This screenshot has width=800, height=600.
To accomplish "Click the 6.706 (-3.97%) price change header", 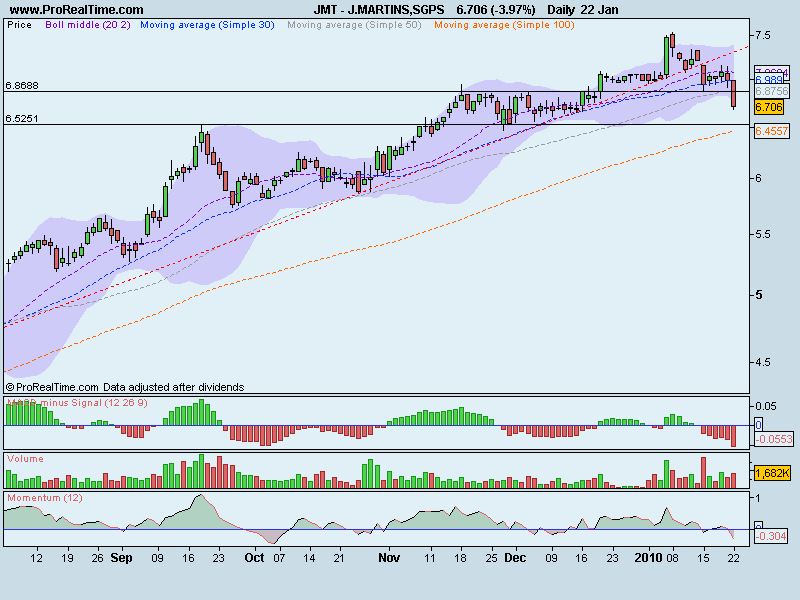I will click(x=496, y=10).
